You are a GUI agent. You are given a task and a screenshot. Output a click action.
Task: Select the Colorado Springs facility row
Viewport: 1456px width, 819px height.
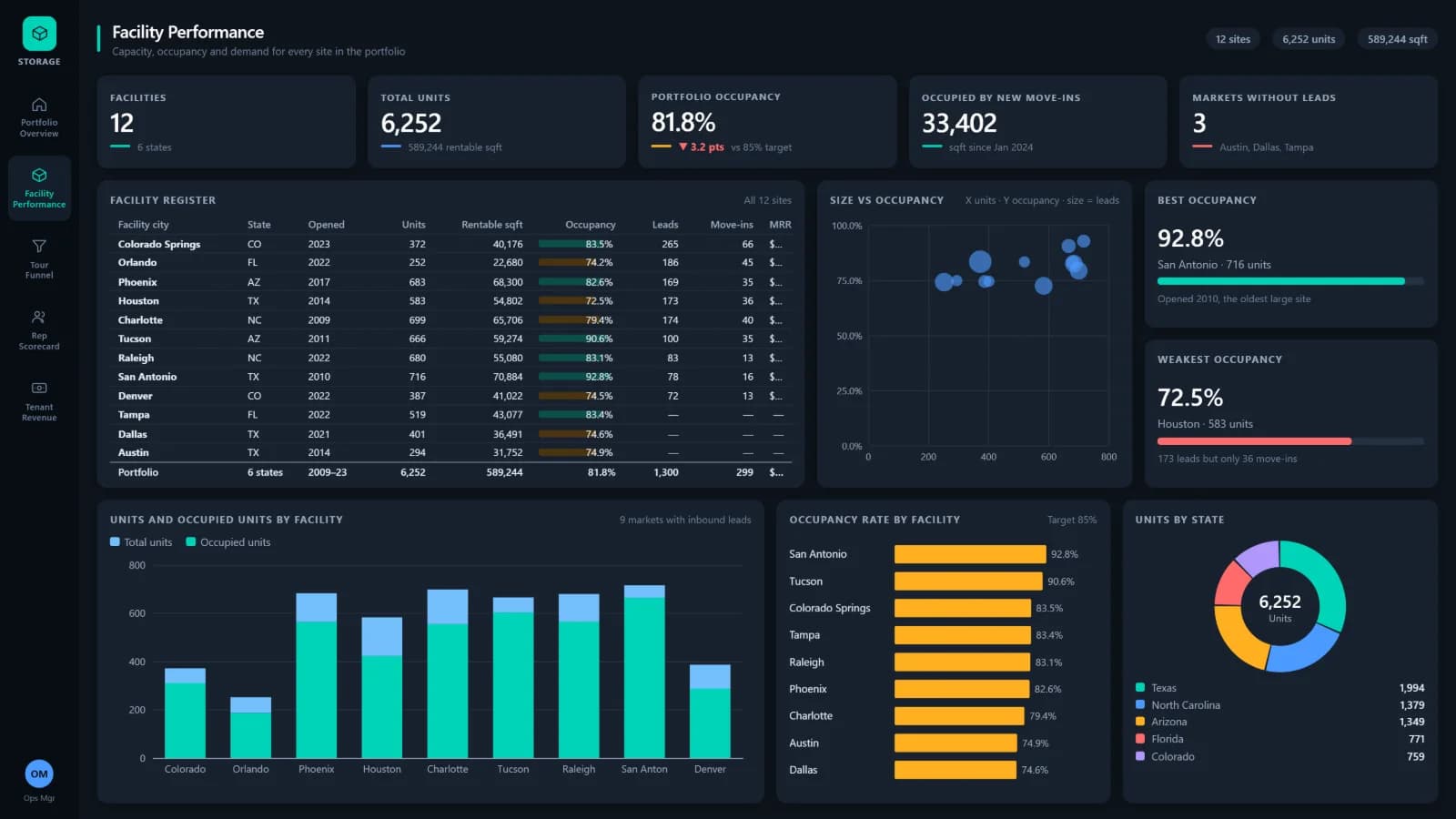tap(450, 244)
